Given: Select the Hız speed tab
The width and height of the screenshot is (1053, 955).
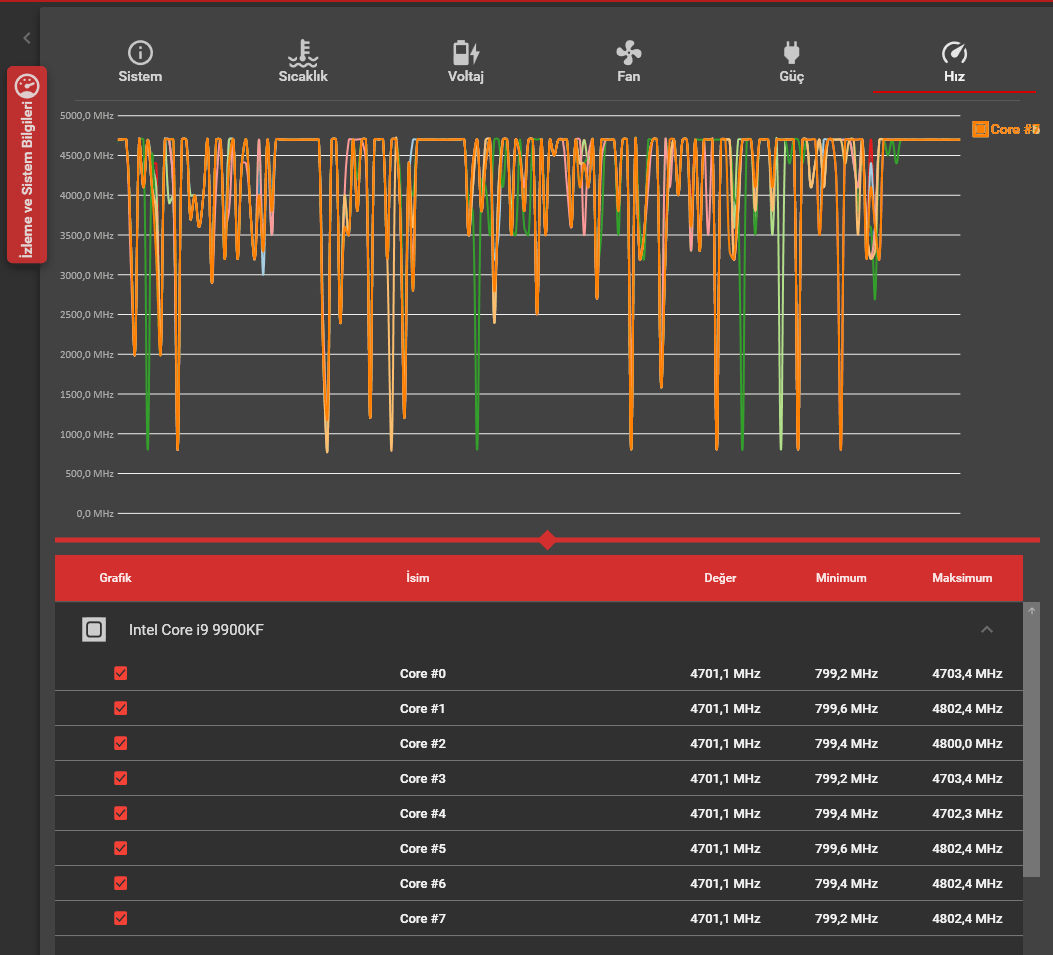Looking at the screenshot, I should tap(954, 62).
